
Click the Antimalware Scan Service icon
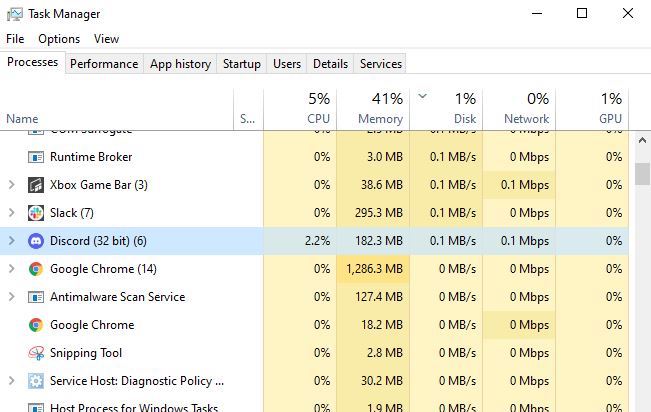(36, 297)
